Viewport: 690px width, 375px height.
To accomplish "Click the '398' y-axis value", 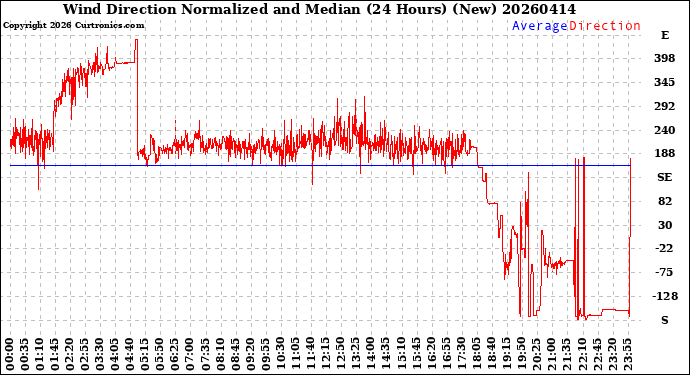I will point(664,59).
